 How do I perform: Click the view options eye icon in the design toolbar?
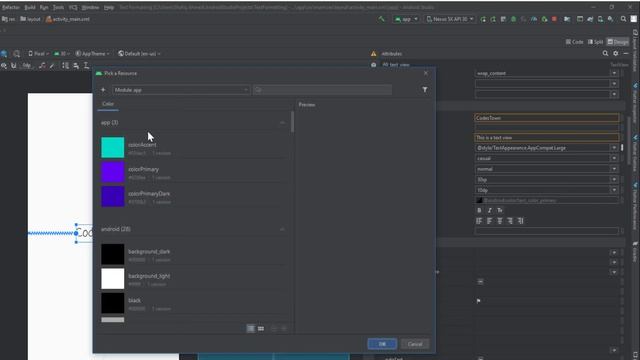click(x=4, y=65)
